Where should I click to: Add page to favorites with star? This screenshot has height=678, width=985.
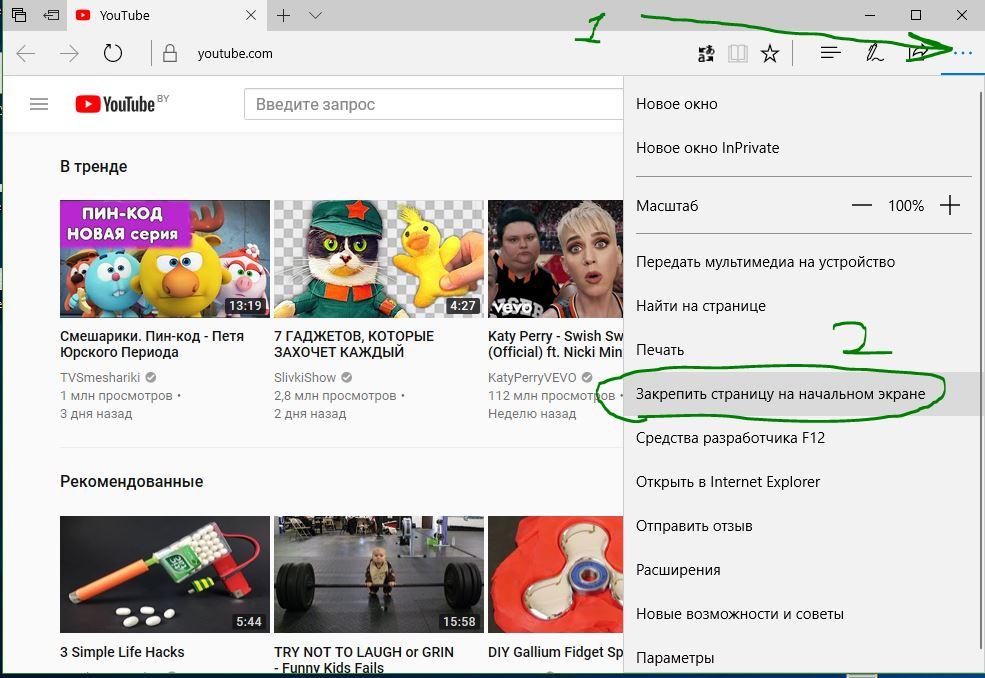click(770, 53)
